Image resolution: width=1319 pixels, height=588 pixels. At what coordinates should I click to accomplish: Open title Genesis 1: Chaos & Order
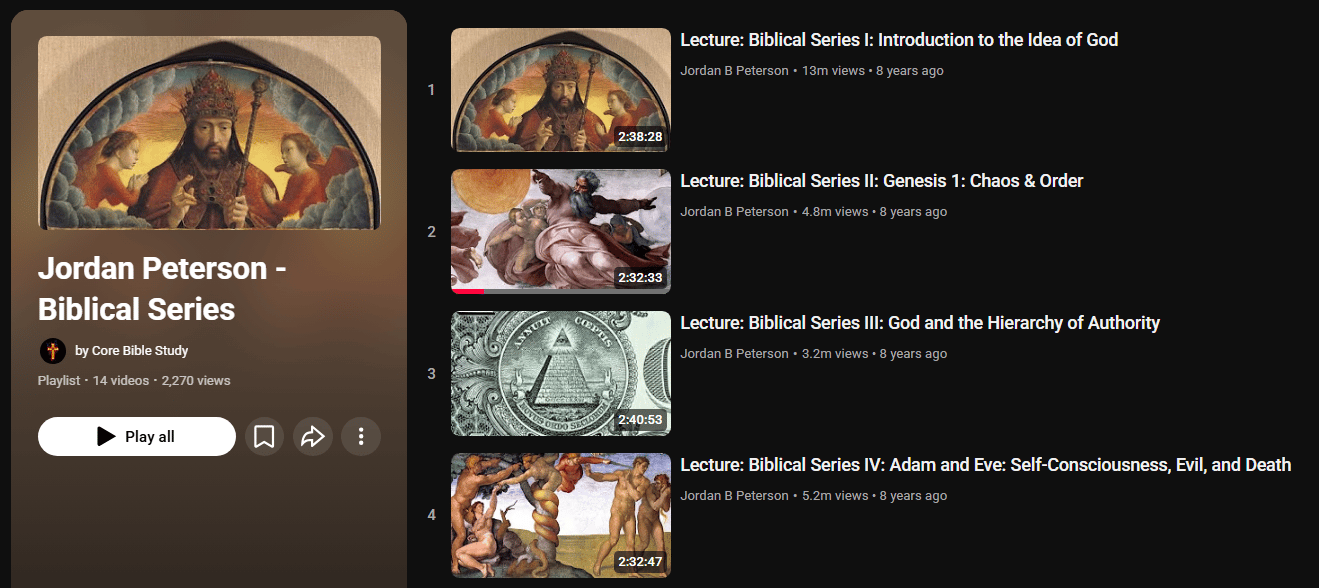click(882, 181)
